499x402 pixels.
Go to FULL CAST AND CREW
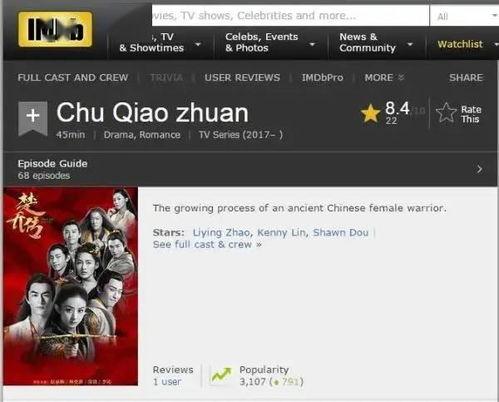click(73, 78)
